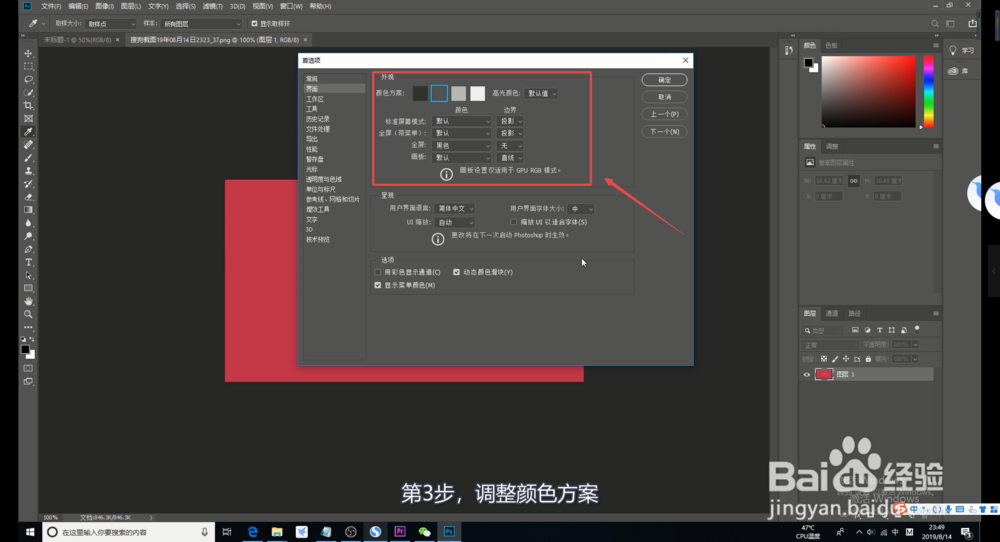Select the Spot Healing Brush tool
The image size is (1000, 542).
28,145
